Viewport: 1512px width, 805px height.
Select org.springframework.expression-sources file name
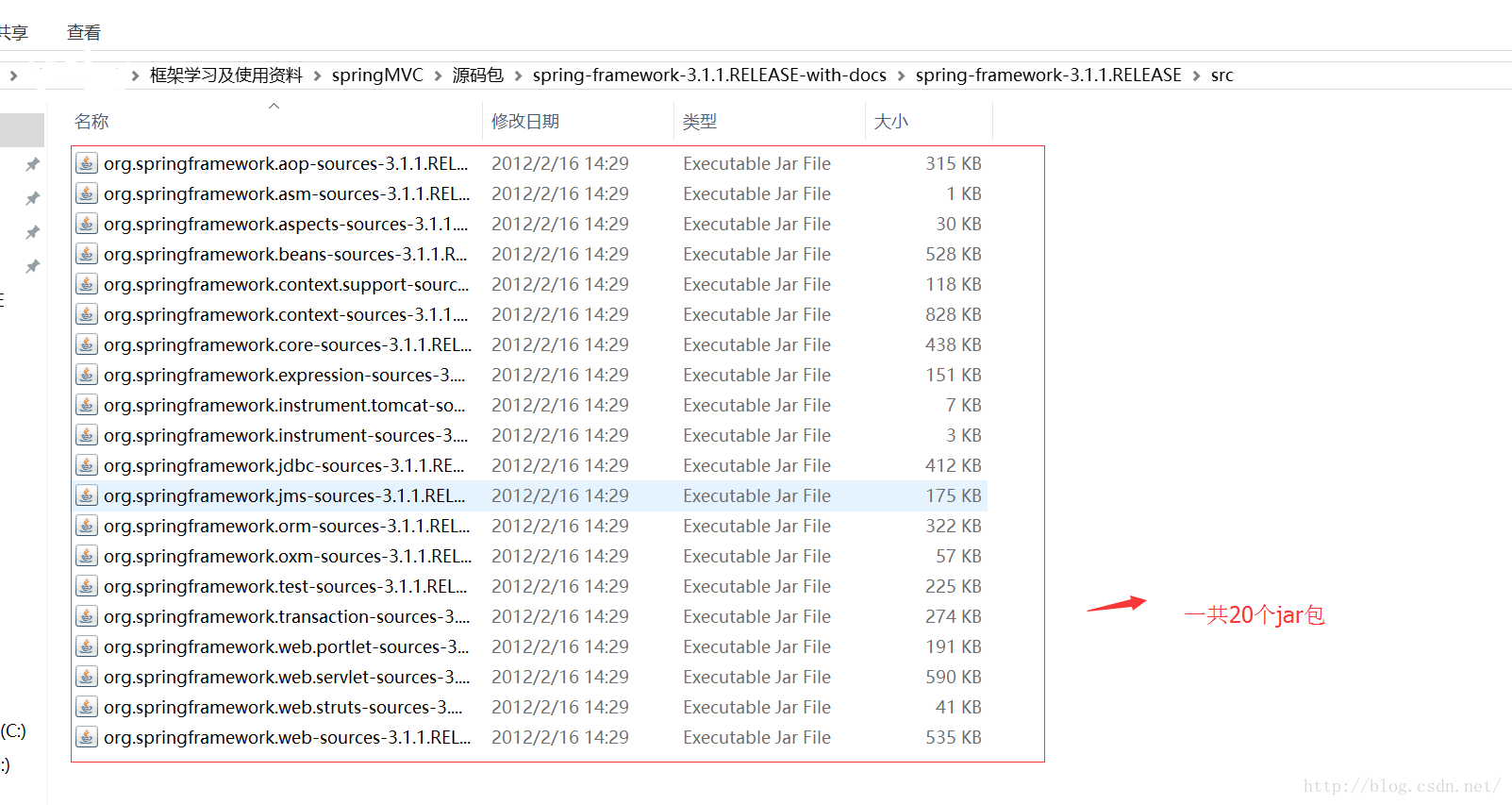pos(285,375)
